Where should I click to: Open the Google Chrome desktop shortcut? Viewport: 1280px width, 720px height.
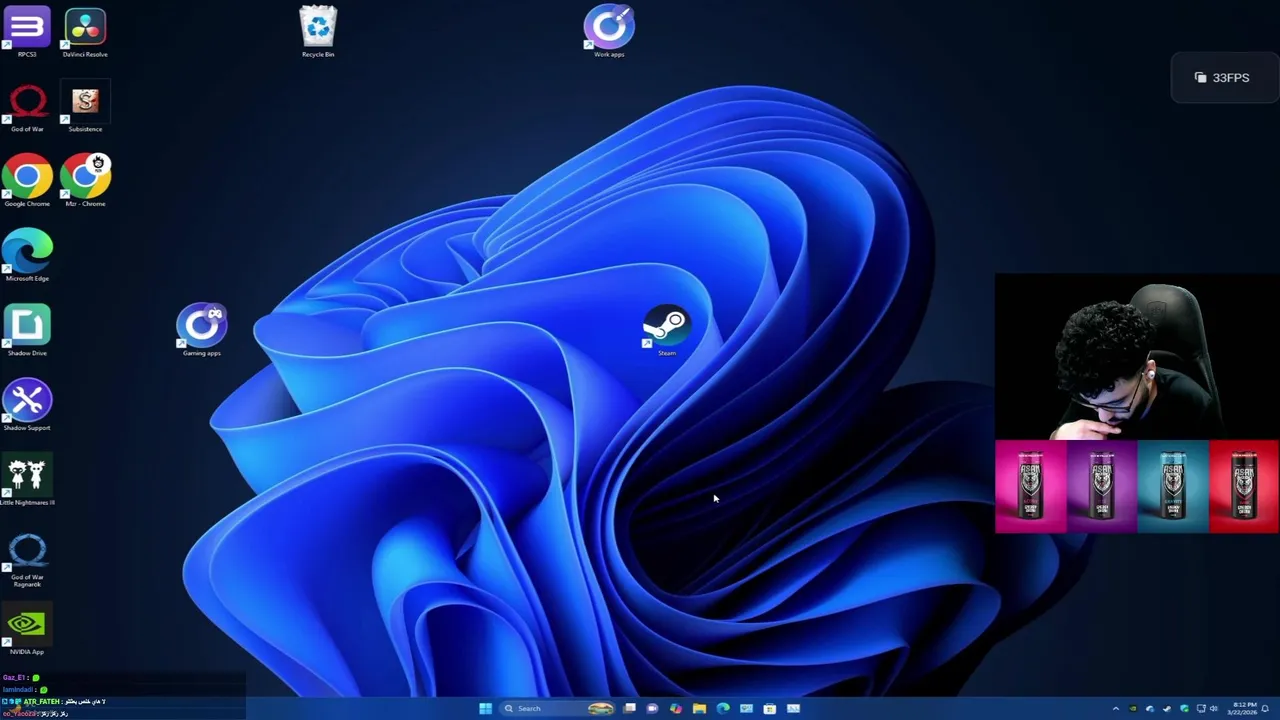point(27,180)
